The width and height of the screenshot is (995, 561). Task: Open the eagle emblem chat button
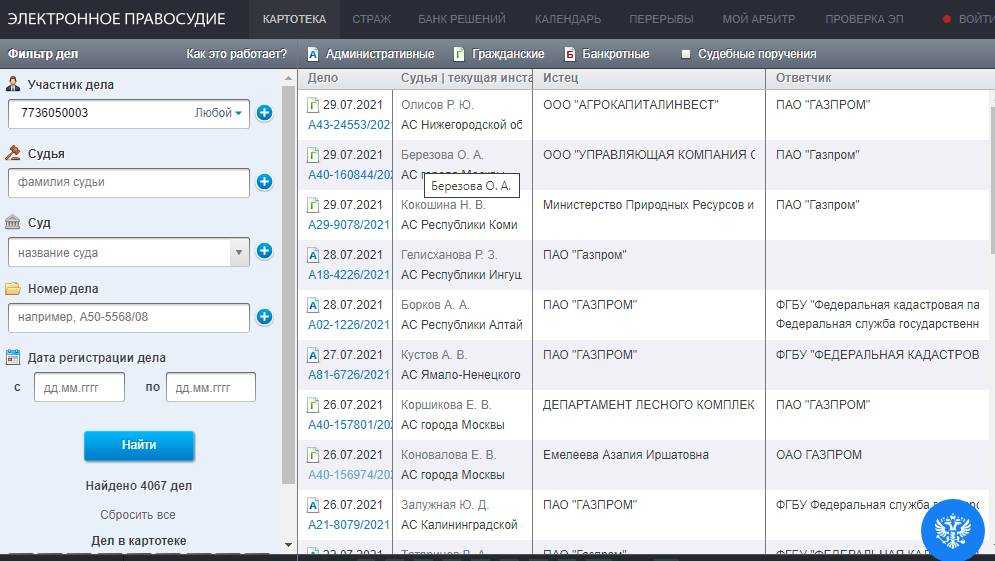click(x=953, y=531)
